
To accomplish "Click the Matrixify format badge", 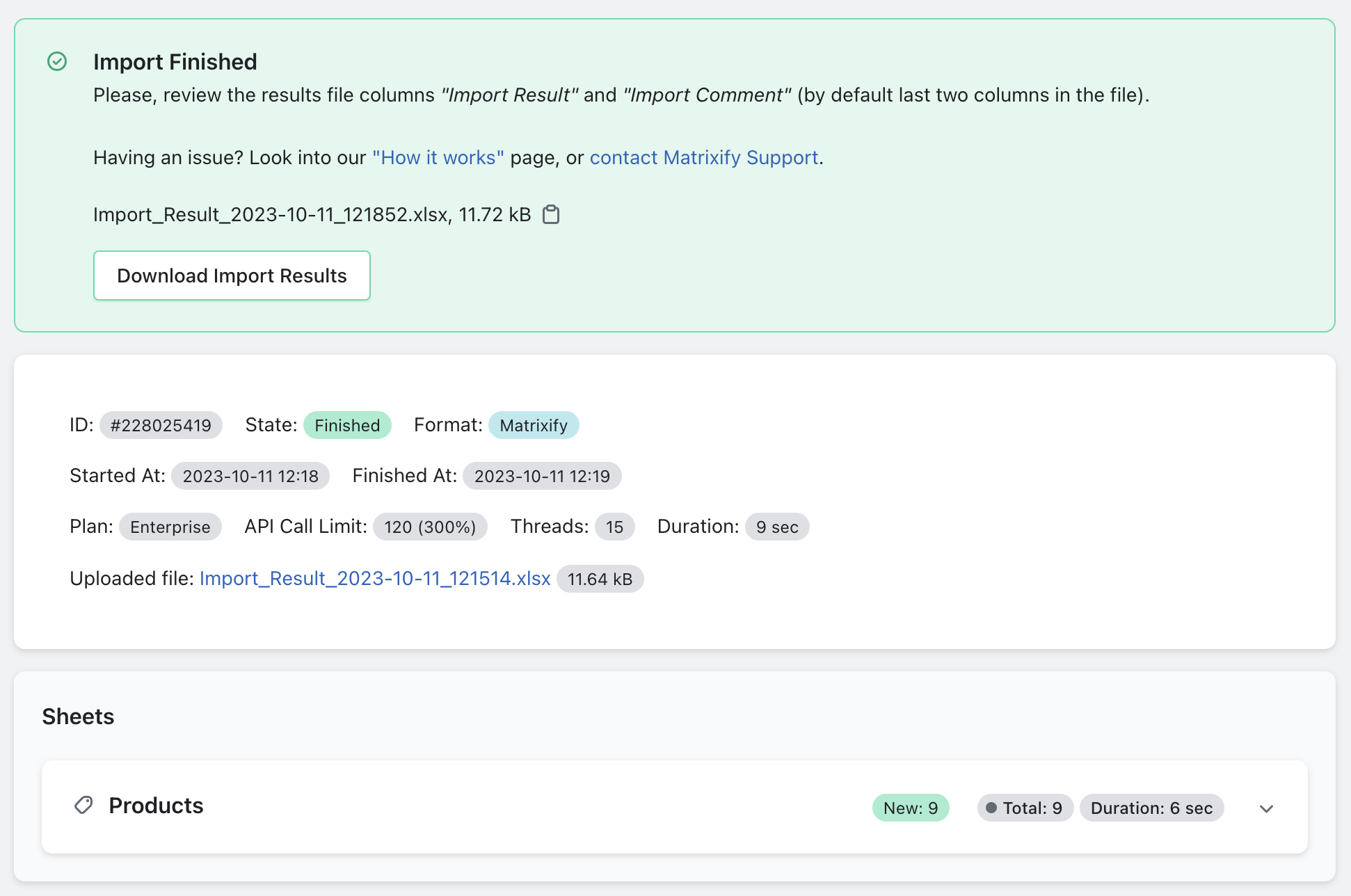I will (534, 426).
